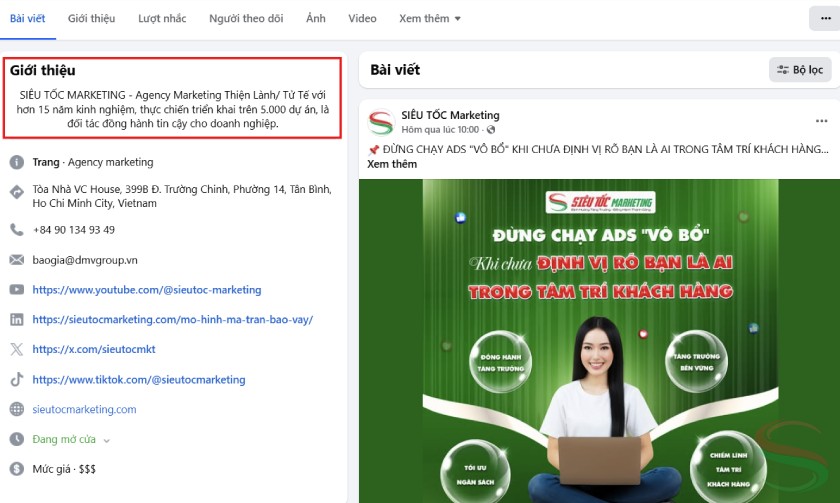Click the Giới thiệu section heading
Viewport: 840px width, 503px height.
tap(42, 70)
